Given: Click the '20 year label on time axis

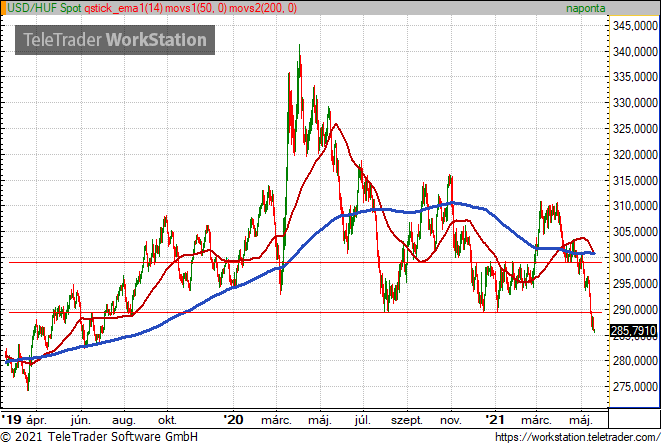Looking at the screenshot, I should pyautogui.click(x=233, y=420).
